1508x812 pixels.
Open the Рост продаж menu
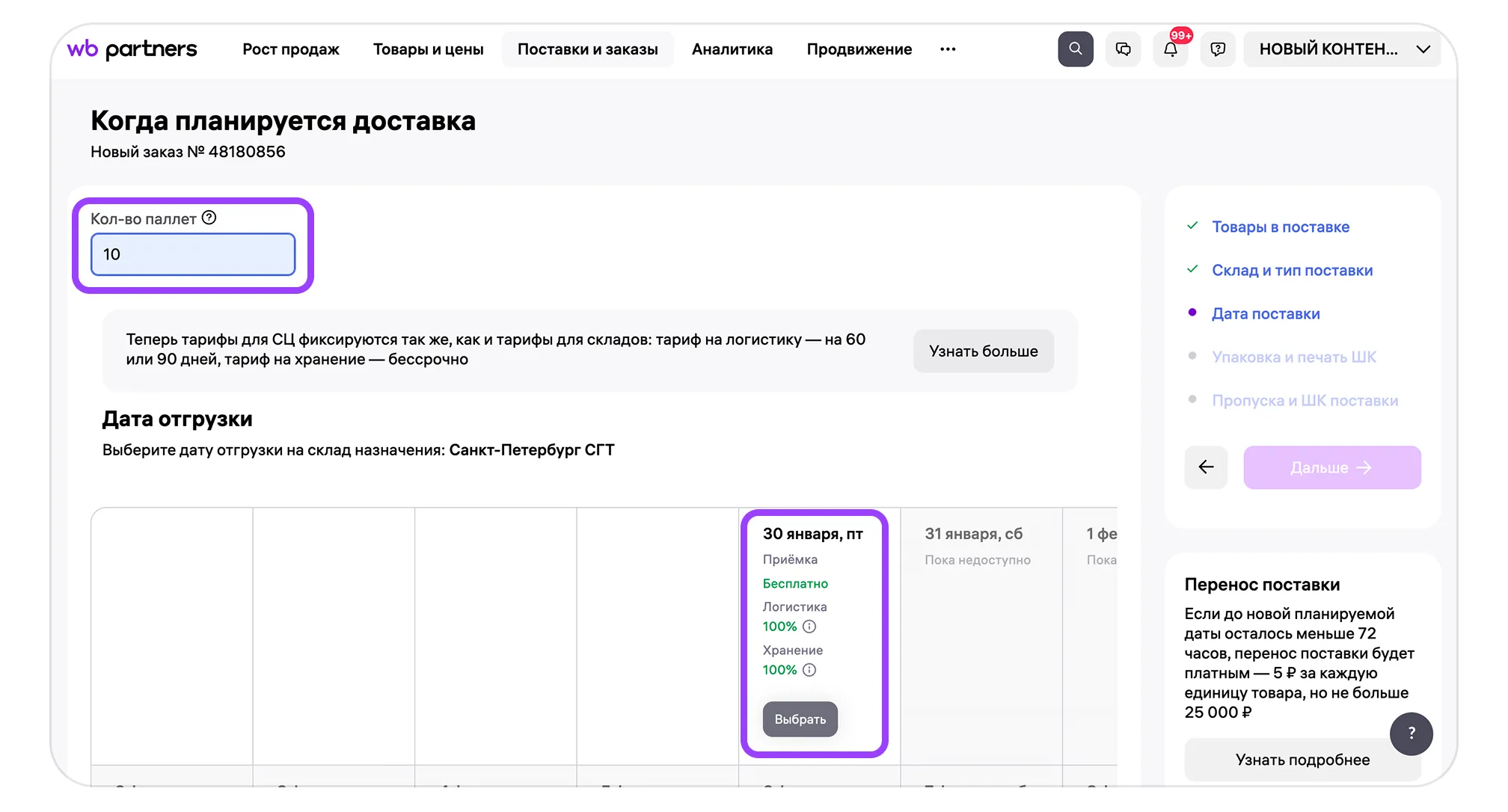290,49
